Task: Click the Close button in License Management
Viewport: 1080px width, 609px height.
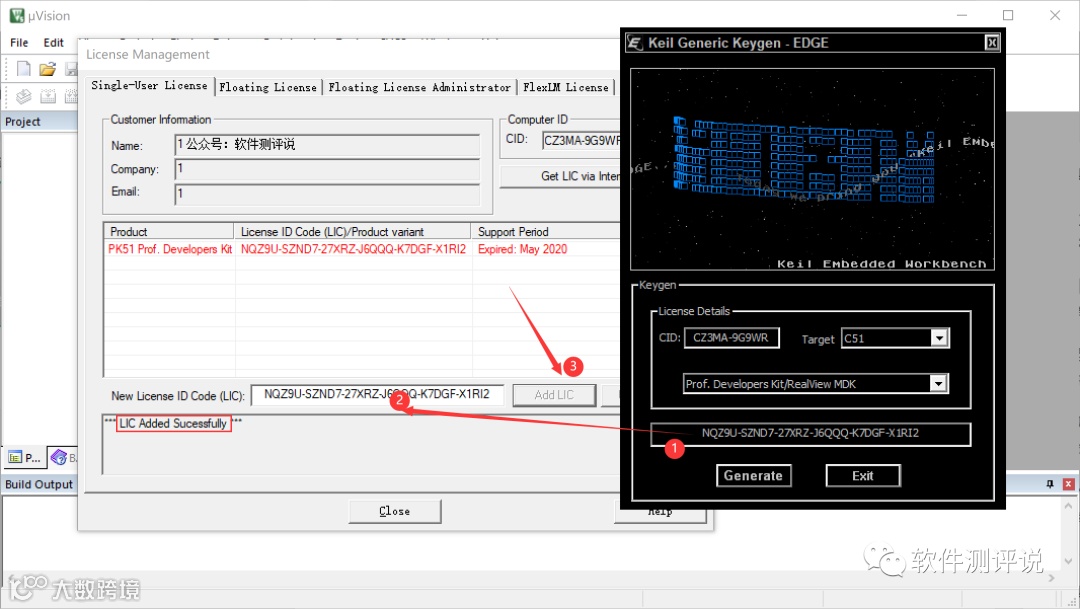Action: point(395,511)
